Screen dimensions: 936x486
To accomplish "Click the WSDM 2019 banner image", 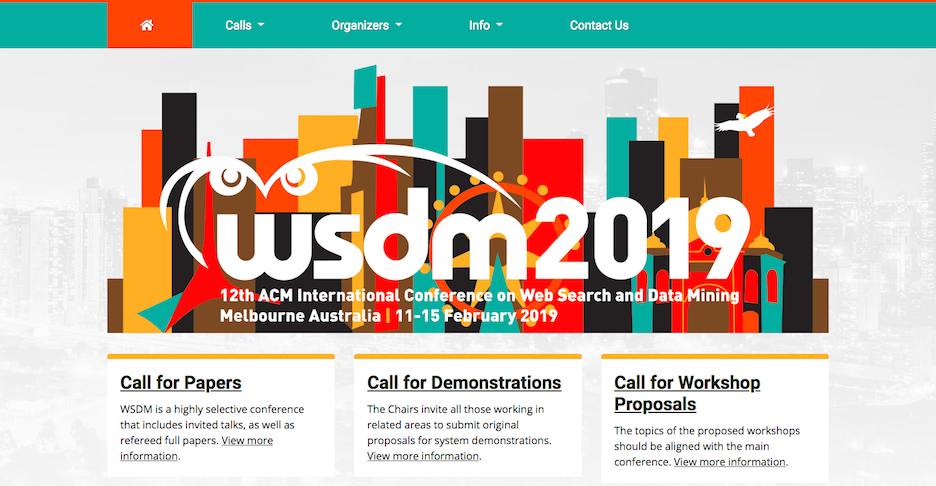I will [468, 199].
